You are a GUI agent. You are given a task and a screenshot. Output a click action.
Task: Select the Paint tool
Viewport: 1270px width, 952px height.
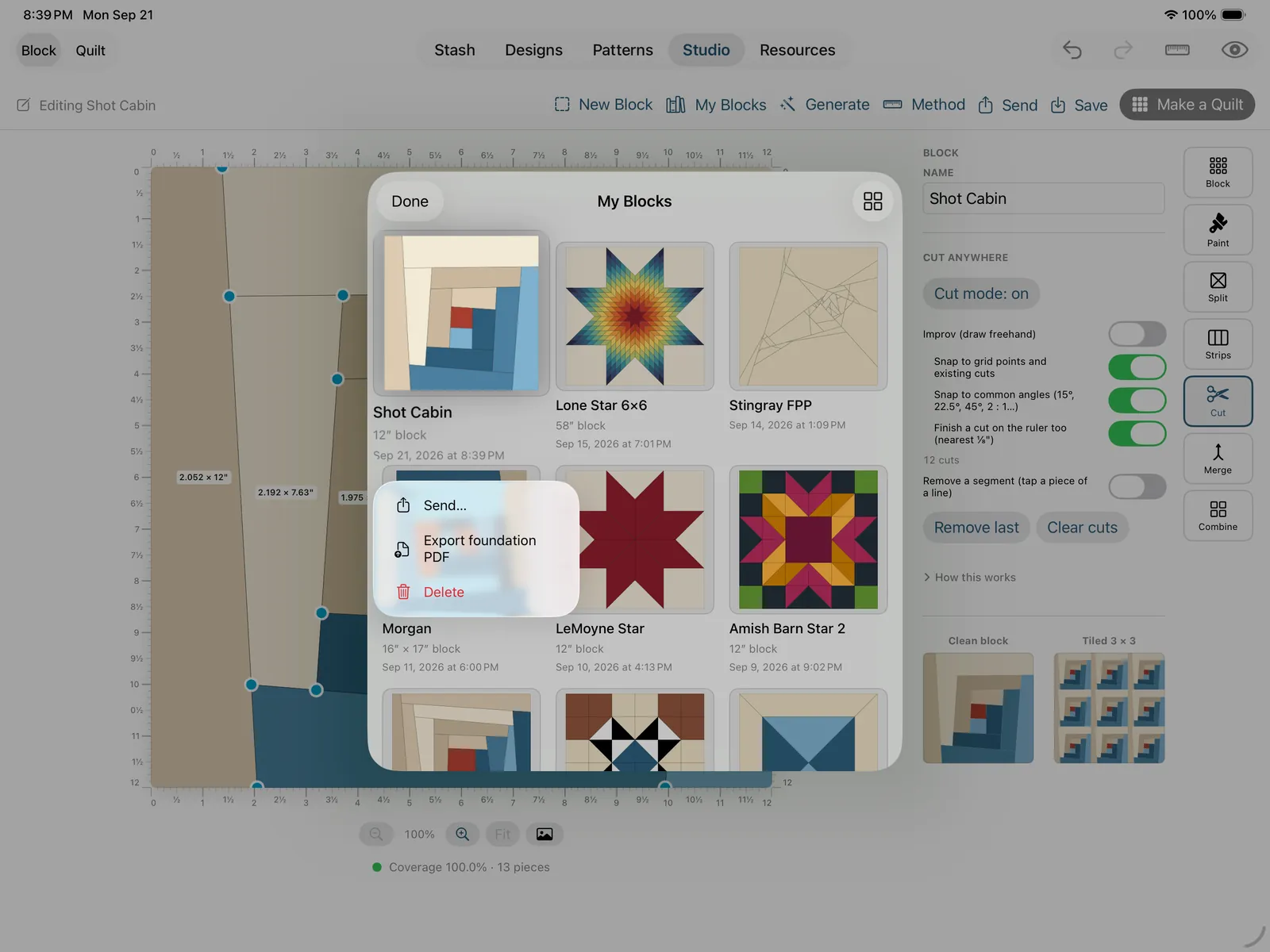tap(1218, 230)
